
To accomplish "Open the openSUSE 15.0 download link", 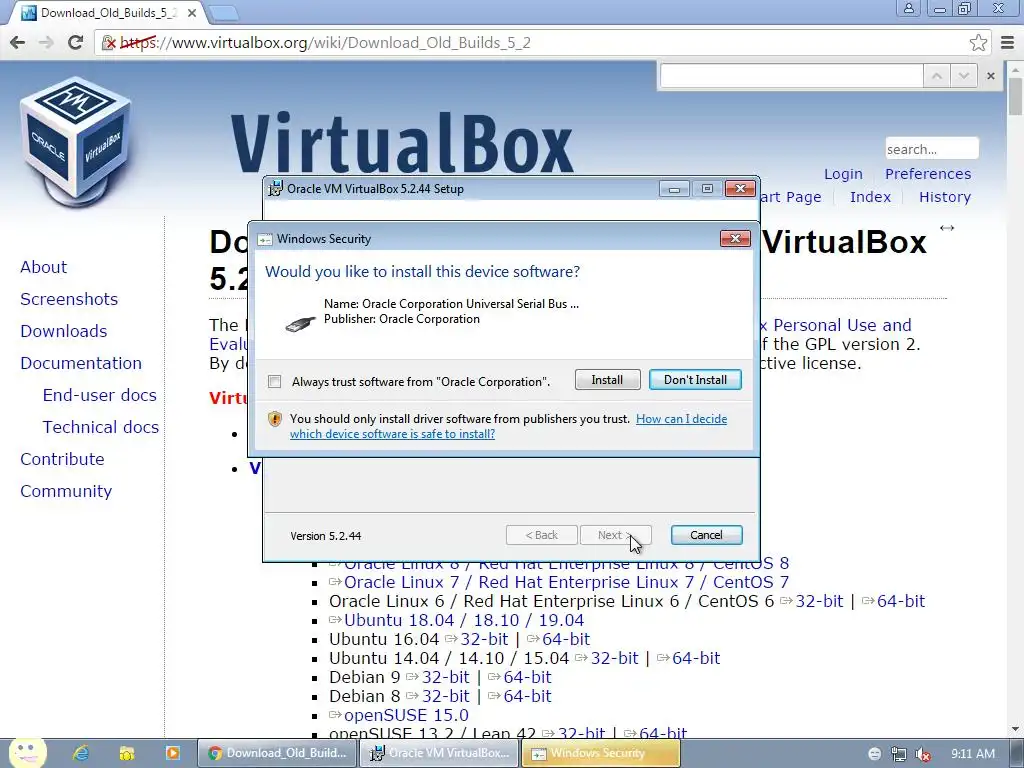I will [x=406, y=715].
